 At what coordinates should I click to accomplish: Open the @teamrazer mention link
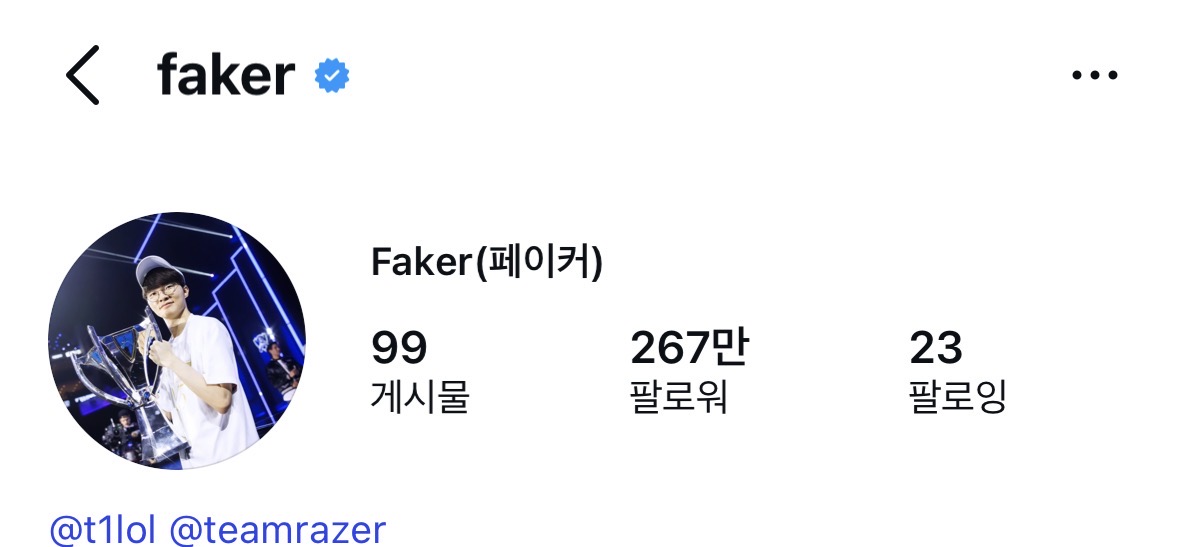(x=277, y=529)
